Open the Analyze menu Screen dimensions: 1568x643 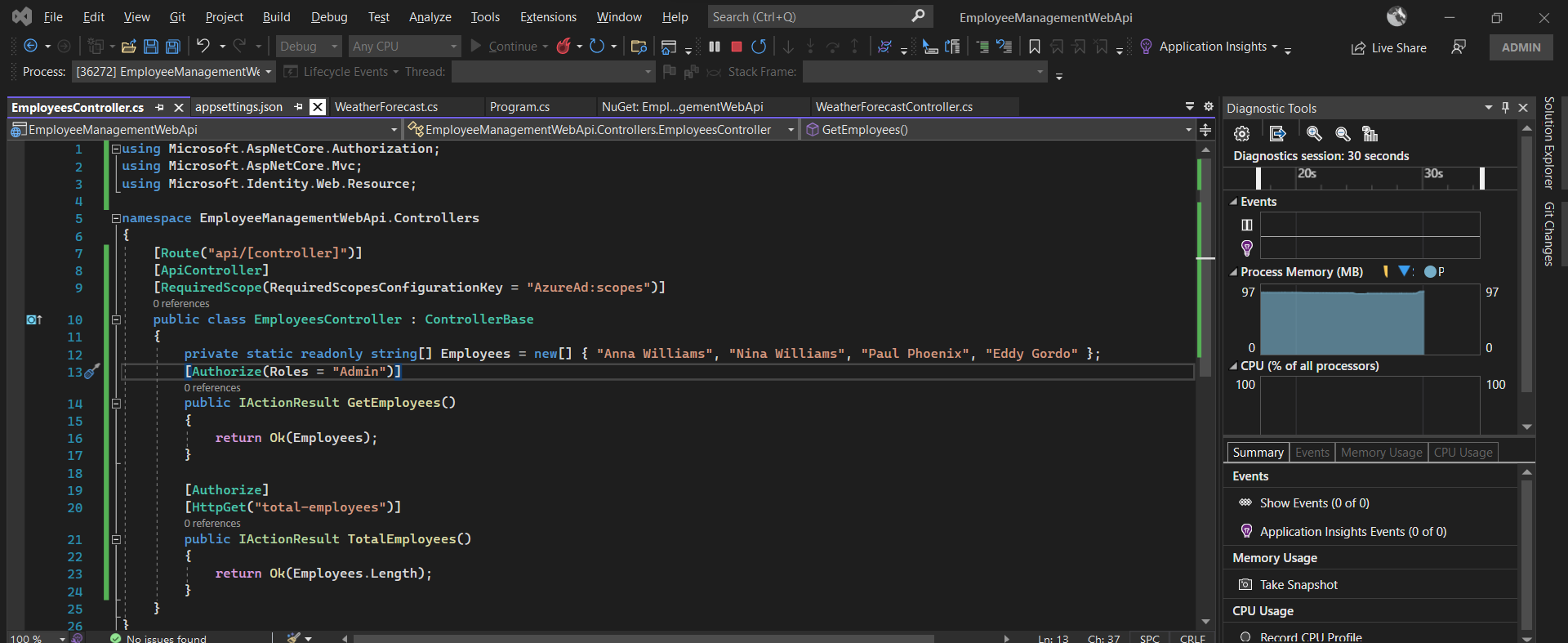click(x=430, y=16)
